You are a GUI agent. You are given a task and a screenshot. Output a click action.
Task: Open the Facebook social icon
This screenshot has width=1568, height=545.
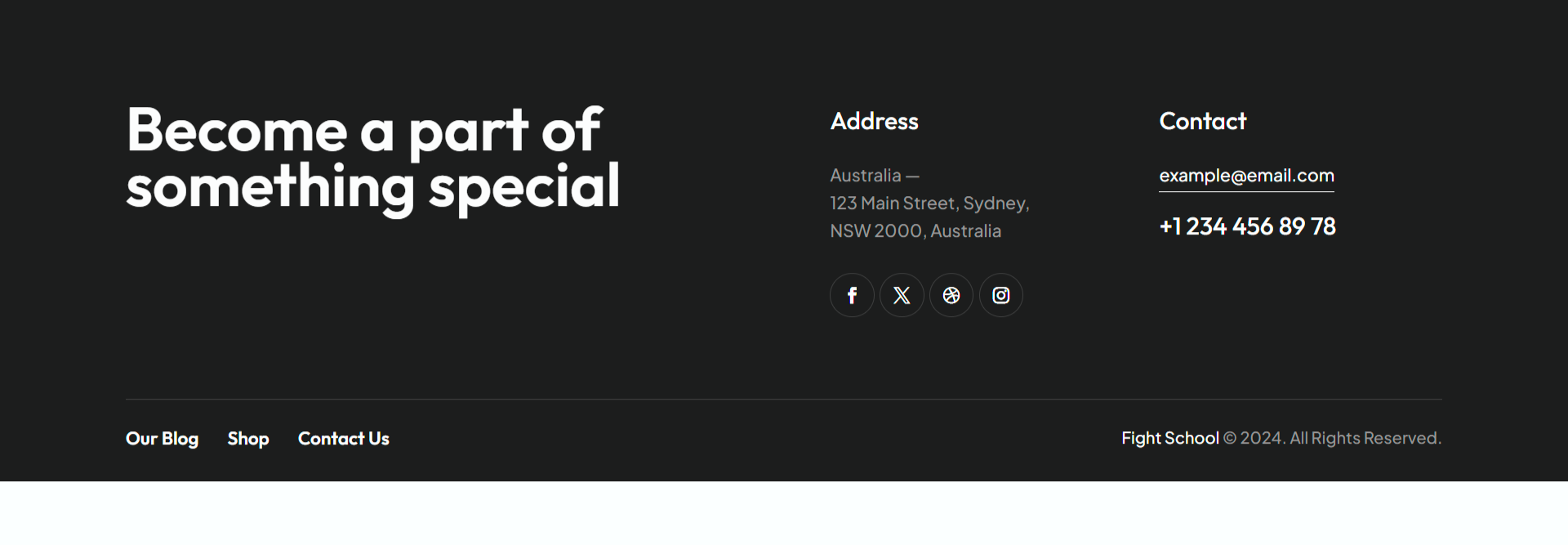852,295
